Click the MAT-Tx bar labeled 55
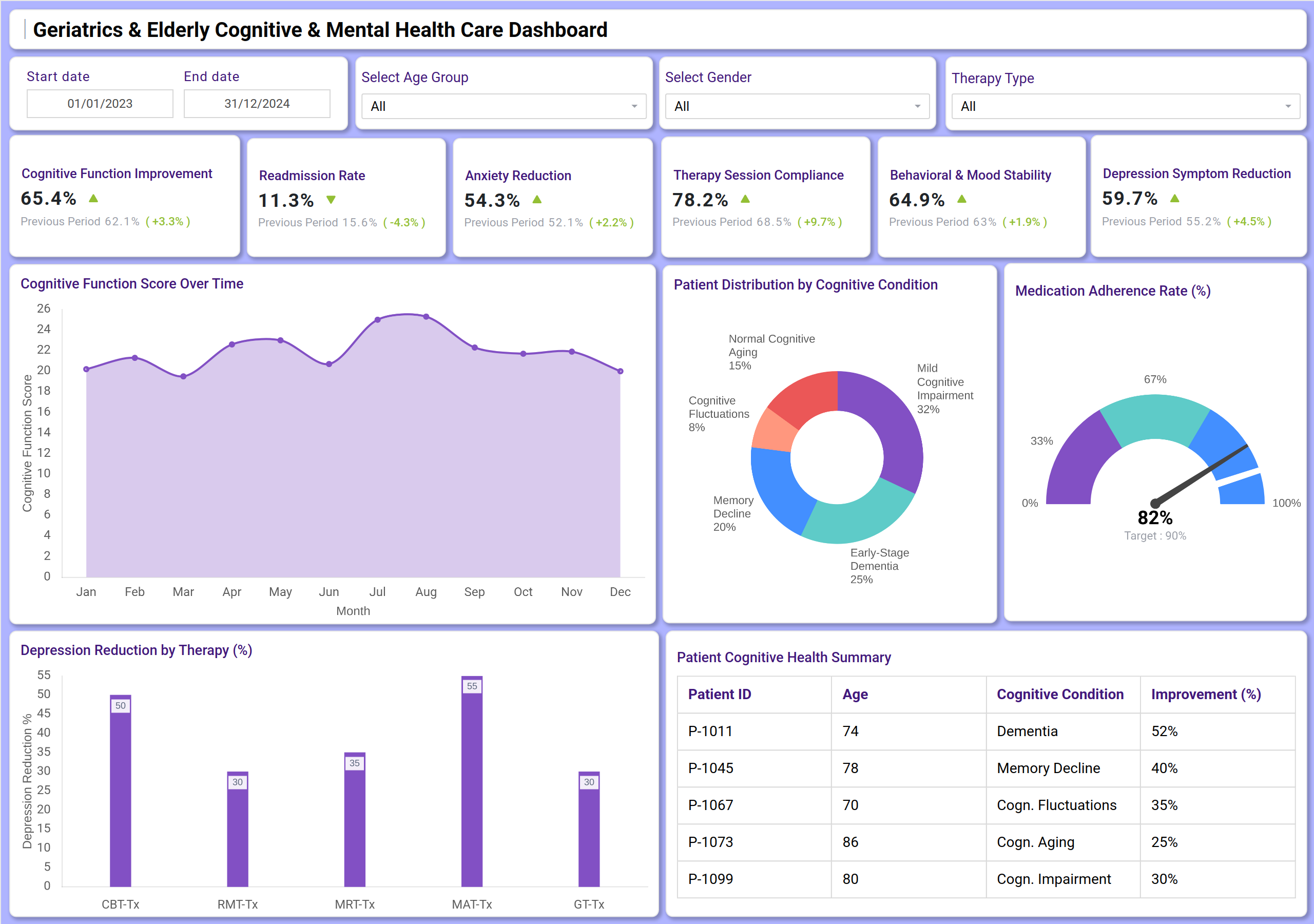Viewport: 1314px width, 924px height. [472, 781]
